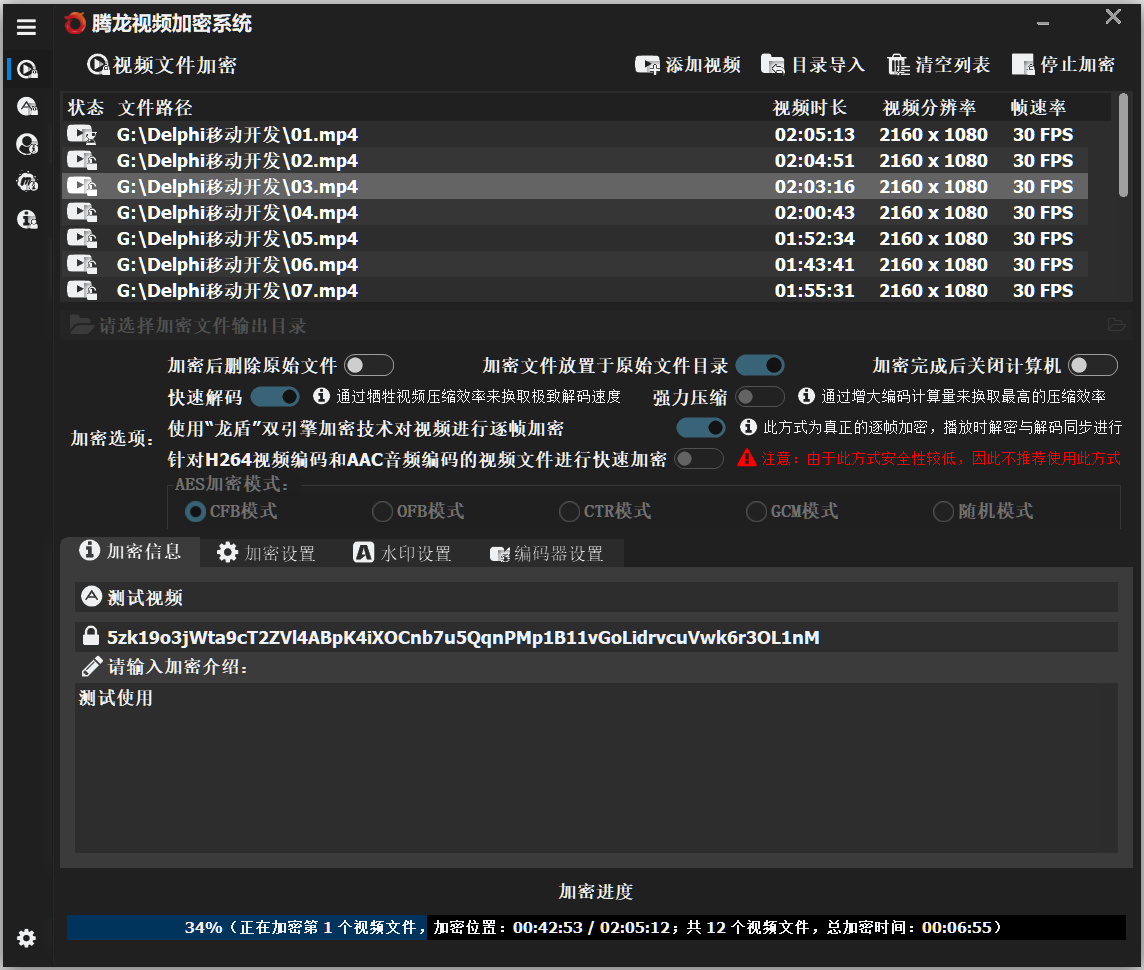Screen dimensions: 1144x970
Task: Select row G:\Delphi移动开发\01.mp4
Action: 575,134
